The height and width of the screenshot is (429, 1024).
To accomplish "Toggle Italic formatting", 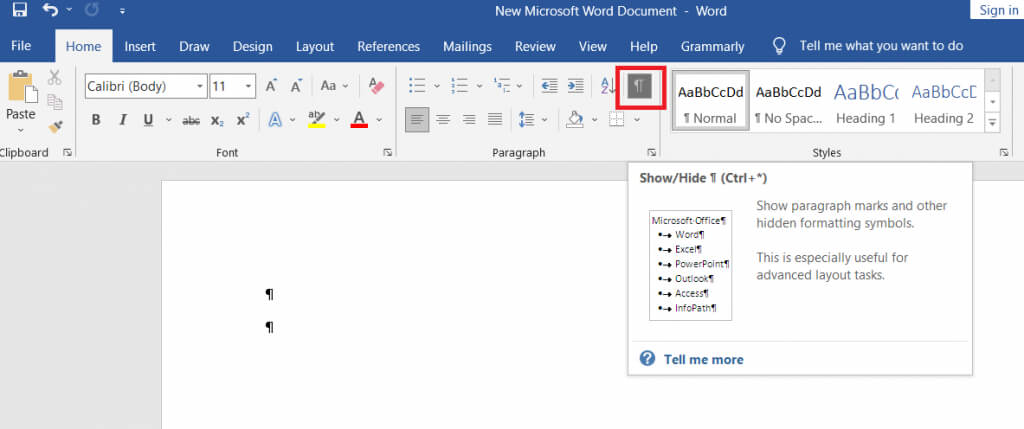I will tap(122, 120).
